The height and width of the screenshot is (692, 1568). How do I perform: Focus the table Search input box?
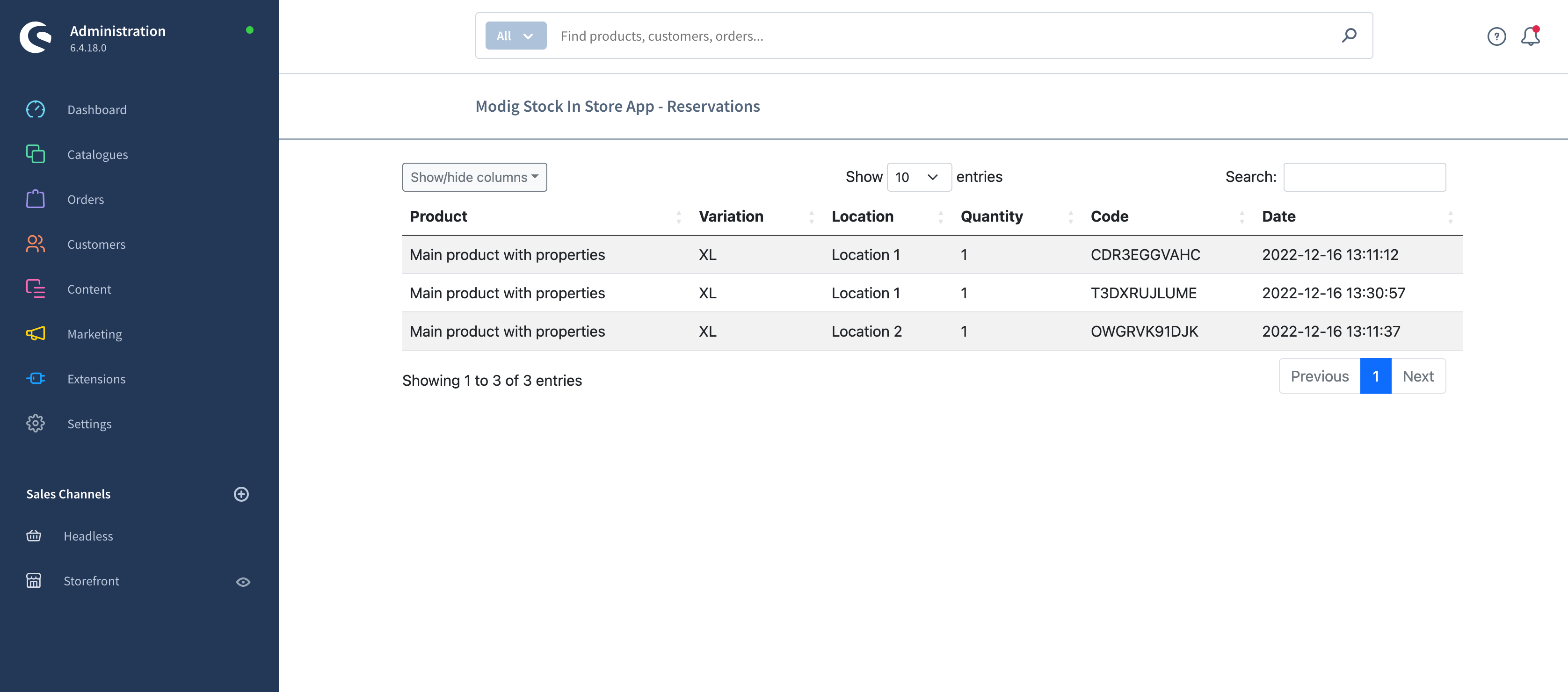coord(1365,177)
